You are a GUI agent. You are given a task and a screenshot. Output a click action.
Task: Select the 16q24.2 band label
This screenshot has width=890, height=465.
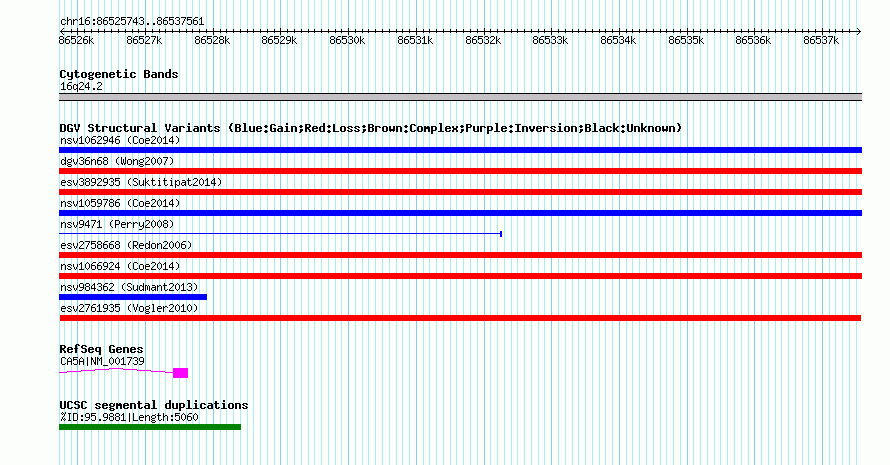(81, 86)
